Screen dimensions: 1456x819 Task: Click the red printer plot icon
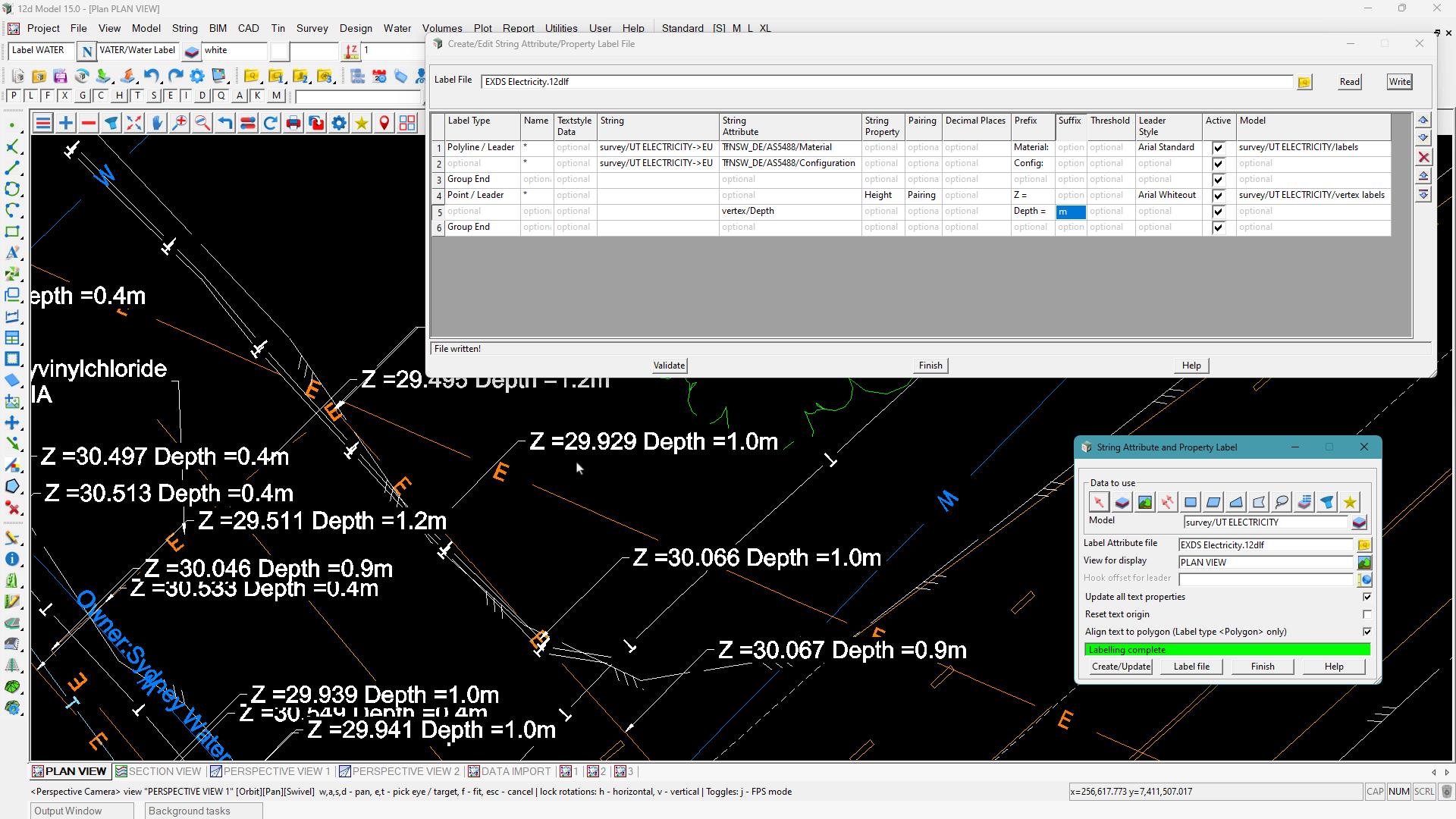pyautogui.click(x=293, y=124)
